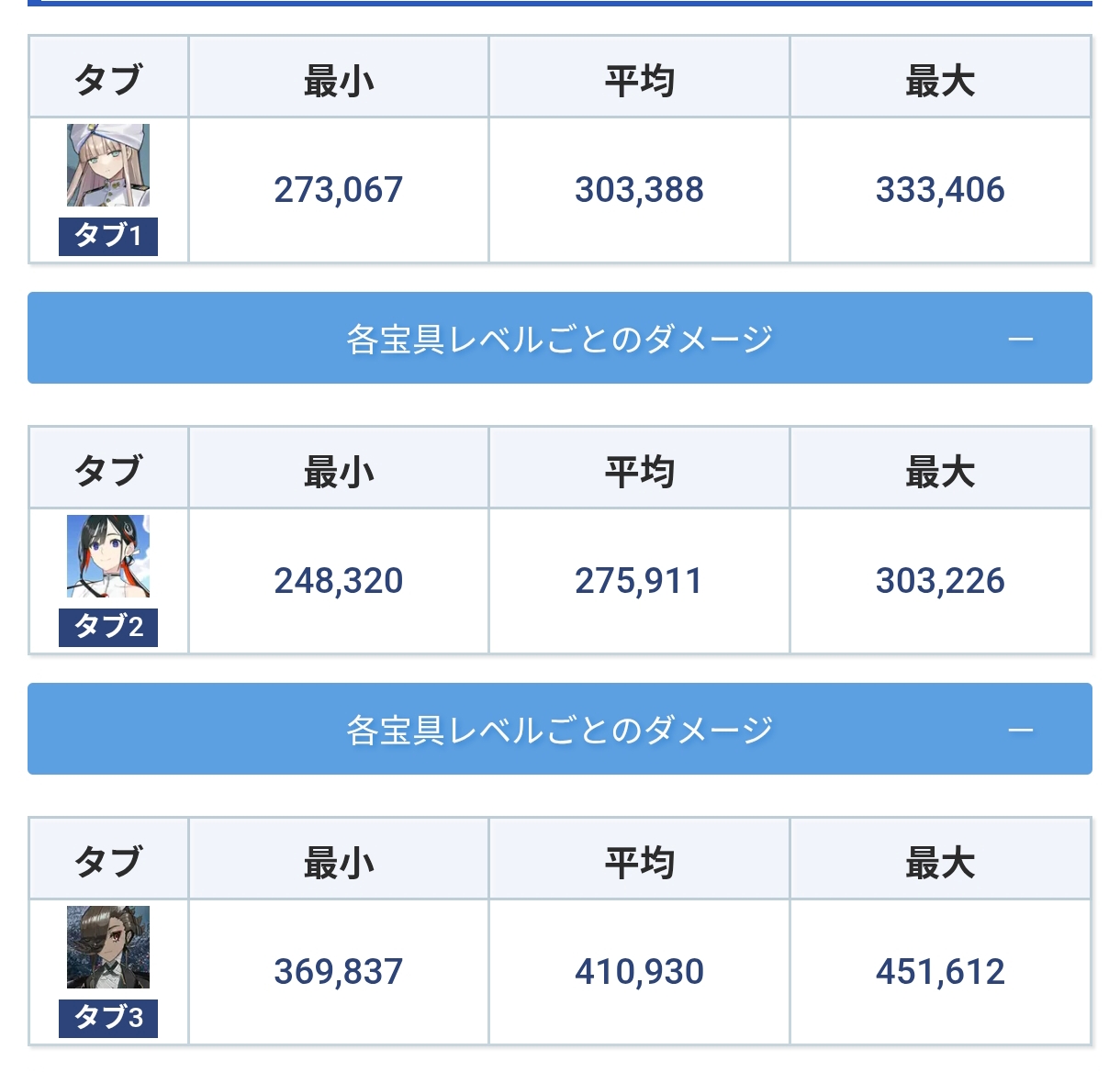
Task: Click minimum damage value 273,067
Action: point(339,190)
